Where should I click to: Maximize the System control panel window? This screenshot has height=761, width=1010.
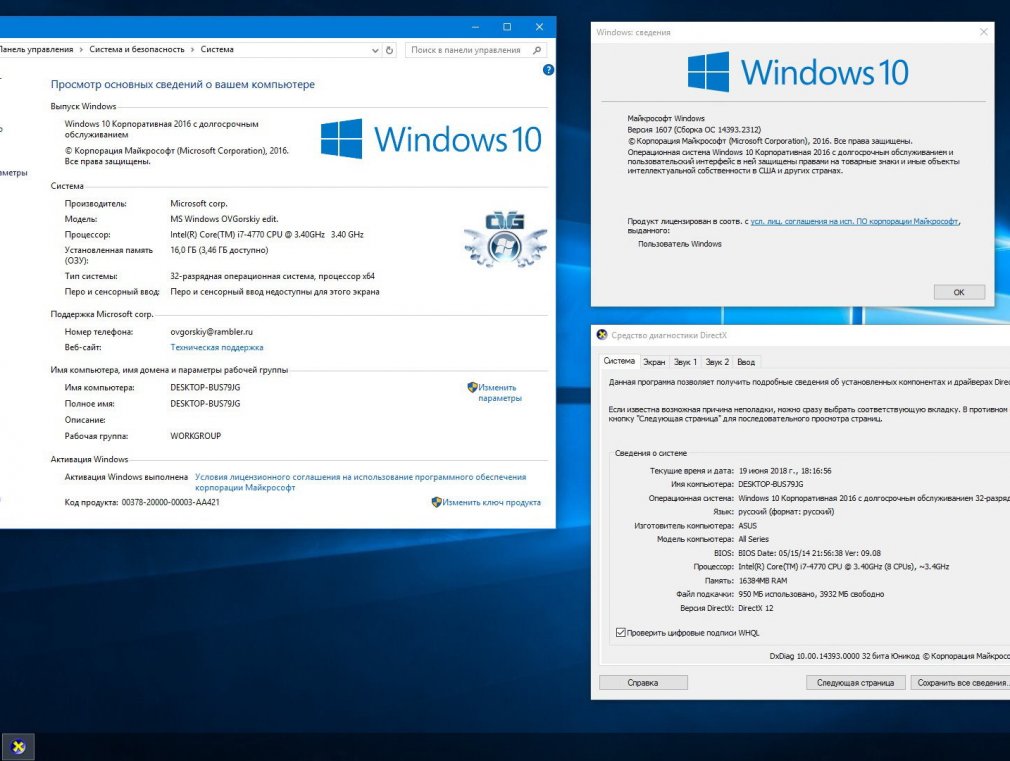point(507,27)
